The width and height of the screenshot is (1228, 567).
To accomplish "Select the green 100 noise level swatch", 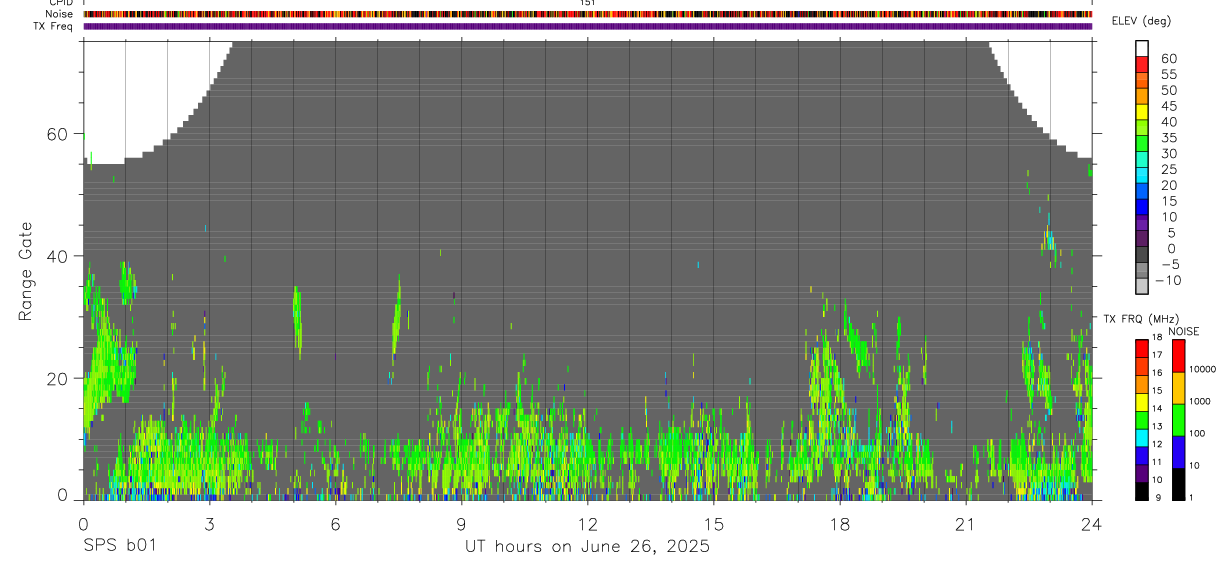I will pyautogui.click(x=1179, y=420).
